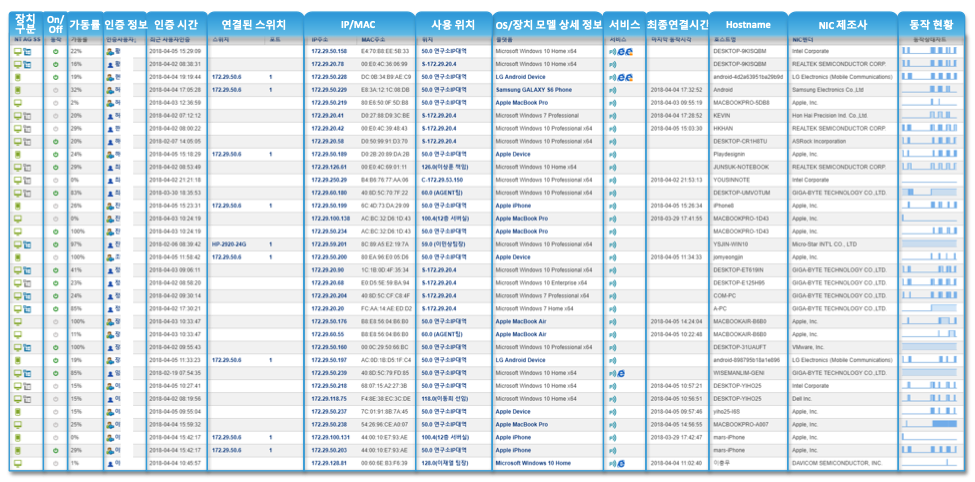The width and height of the screenshot is (975, 482).
Task: Click the IE service icon for host WISEMANLIM-GENI
Action: click(621, 373)
